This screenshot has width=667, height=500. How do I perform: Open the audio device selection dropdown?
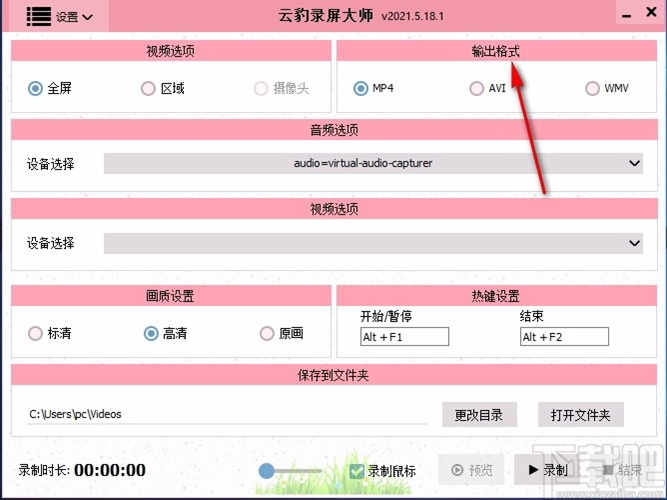pos(373,163)
